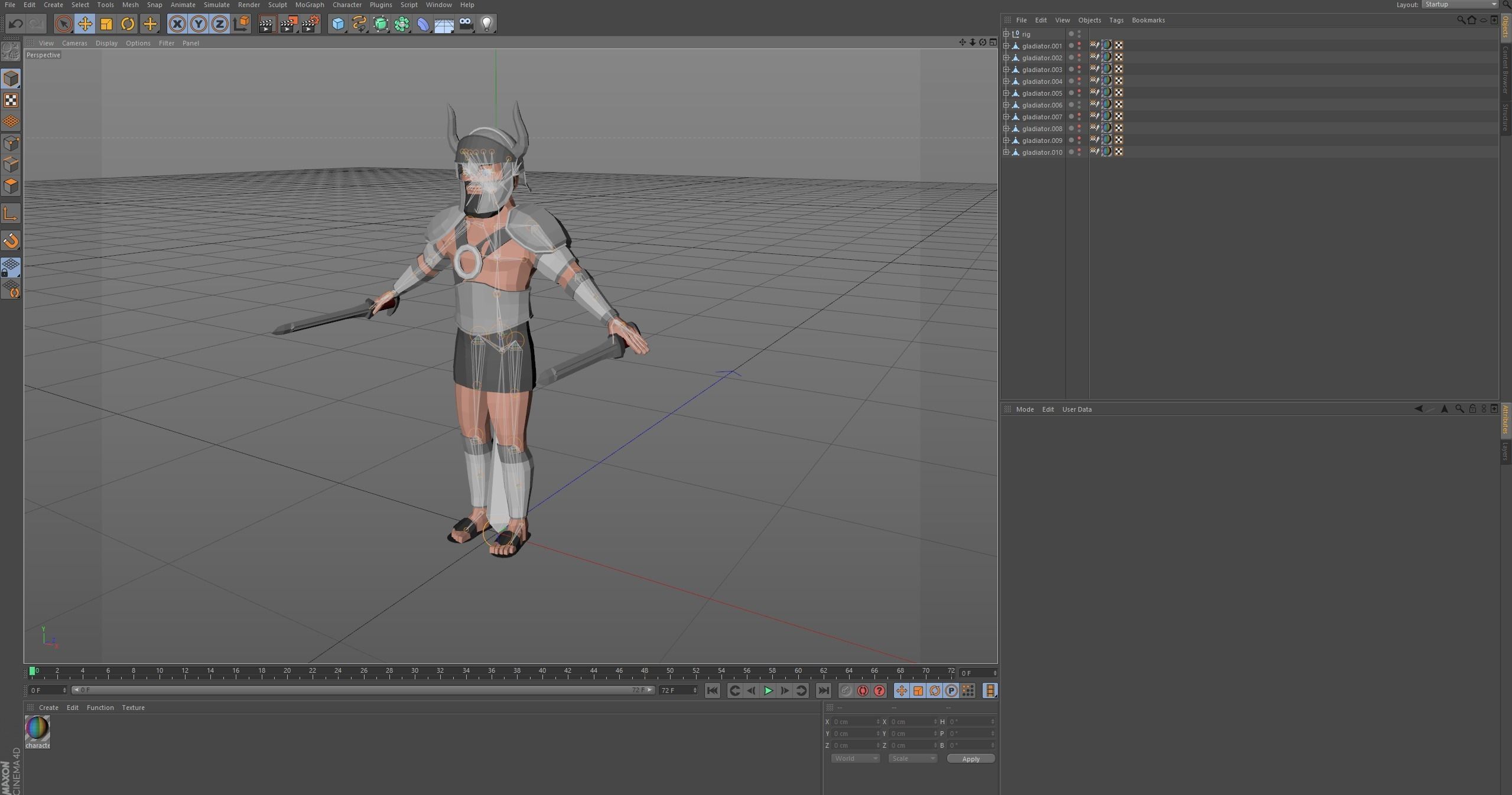Open the viewport Display menu
1512x795 pixels.
click(106, 43)
